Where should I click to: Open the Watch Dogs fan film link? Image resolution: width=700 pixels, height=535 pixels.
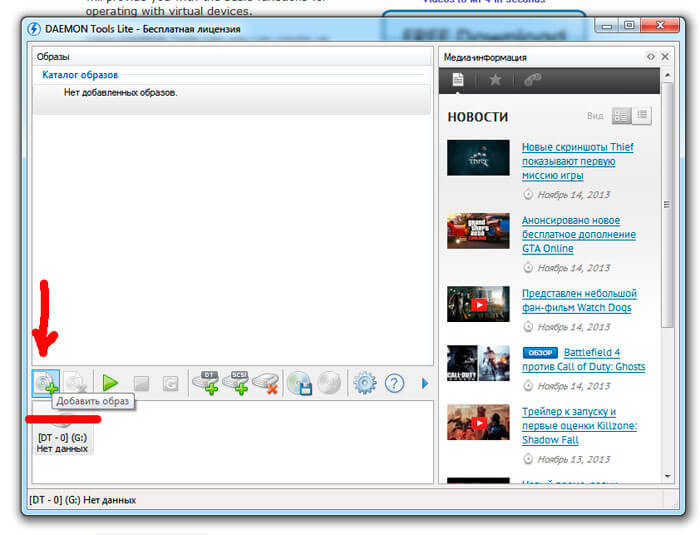[579, 301]
